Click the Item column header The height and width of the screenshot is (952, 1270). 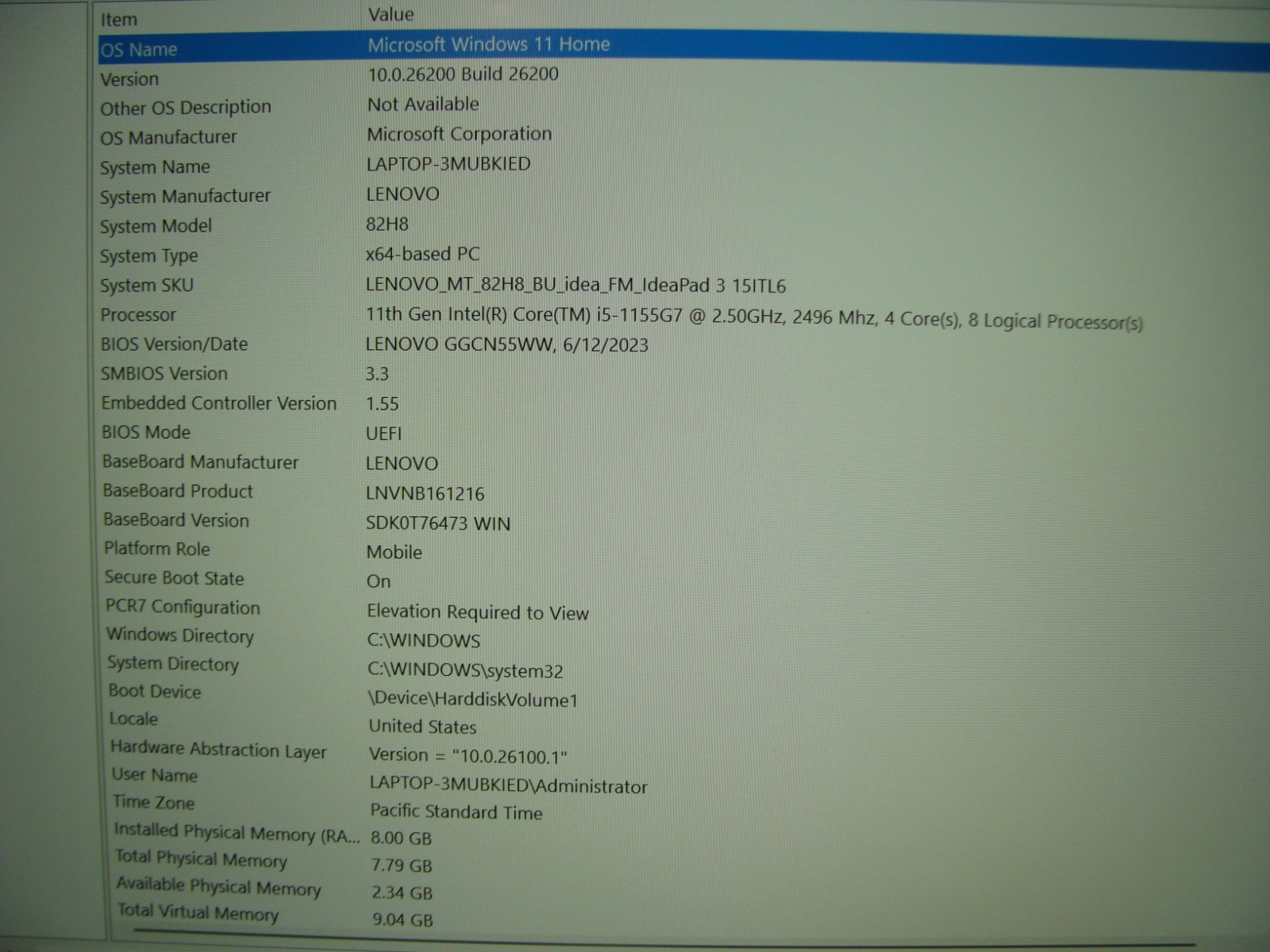coord(119,19)
